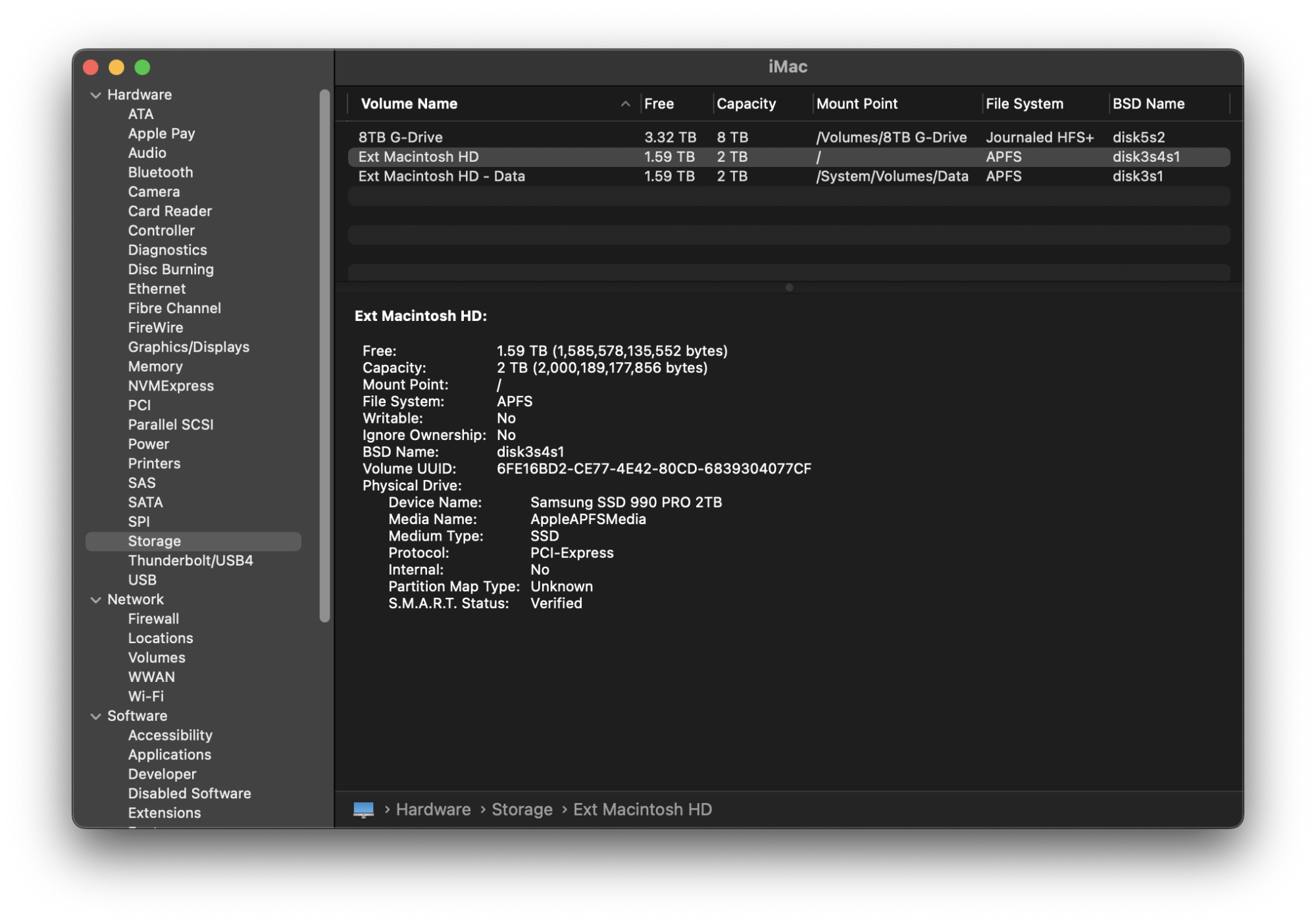Sort table by Capacity column
This screenshot has height=924, width=1316.
coord(746,104)
